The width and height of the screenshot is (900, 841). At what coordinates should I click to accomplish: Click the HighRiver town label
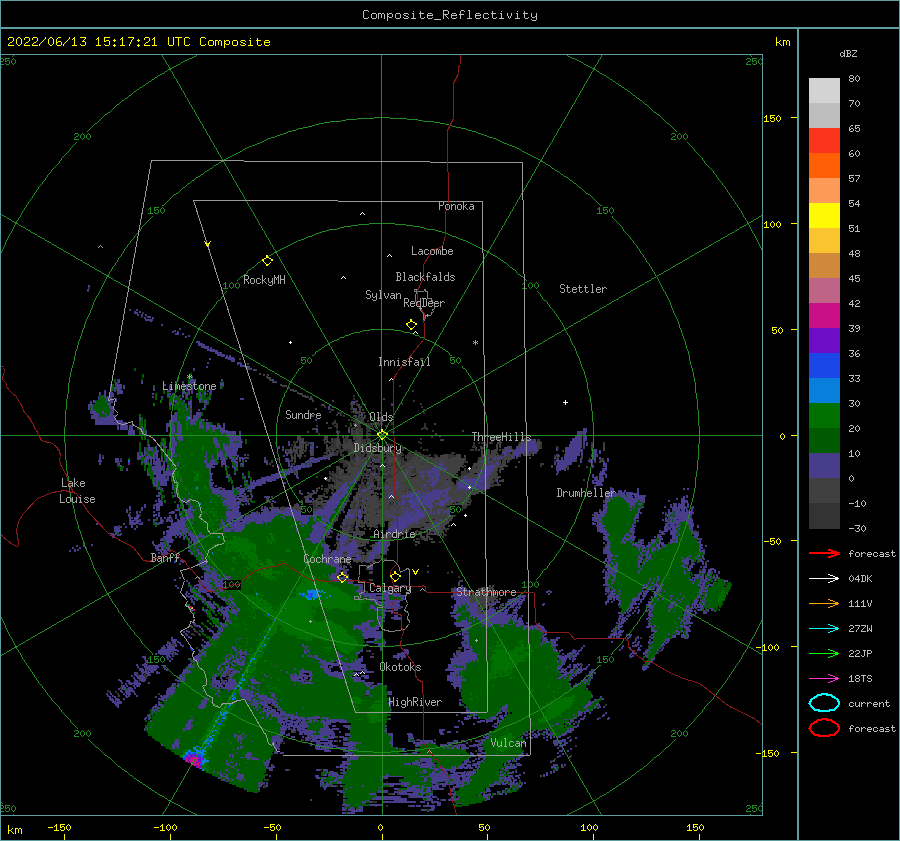[x=415, y=702]
